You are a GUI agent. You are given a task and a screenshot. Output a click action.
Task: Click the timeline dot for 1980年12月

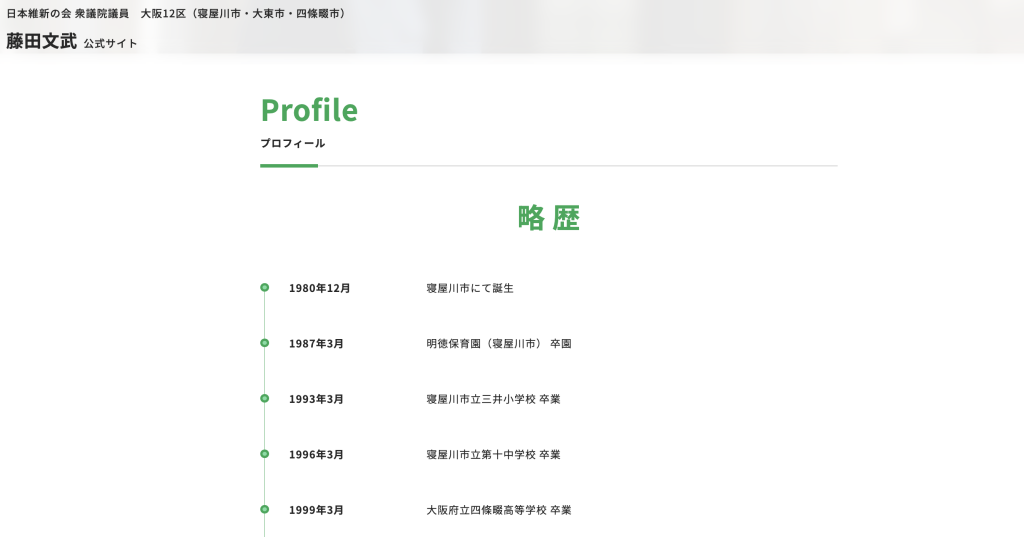265,287
